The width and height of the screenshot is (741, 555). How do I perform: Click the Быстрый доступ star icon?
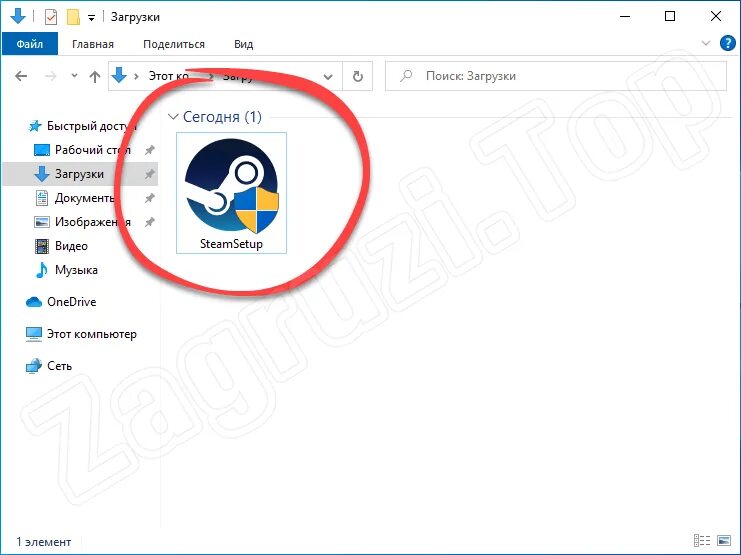click(35, 126)
